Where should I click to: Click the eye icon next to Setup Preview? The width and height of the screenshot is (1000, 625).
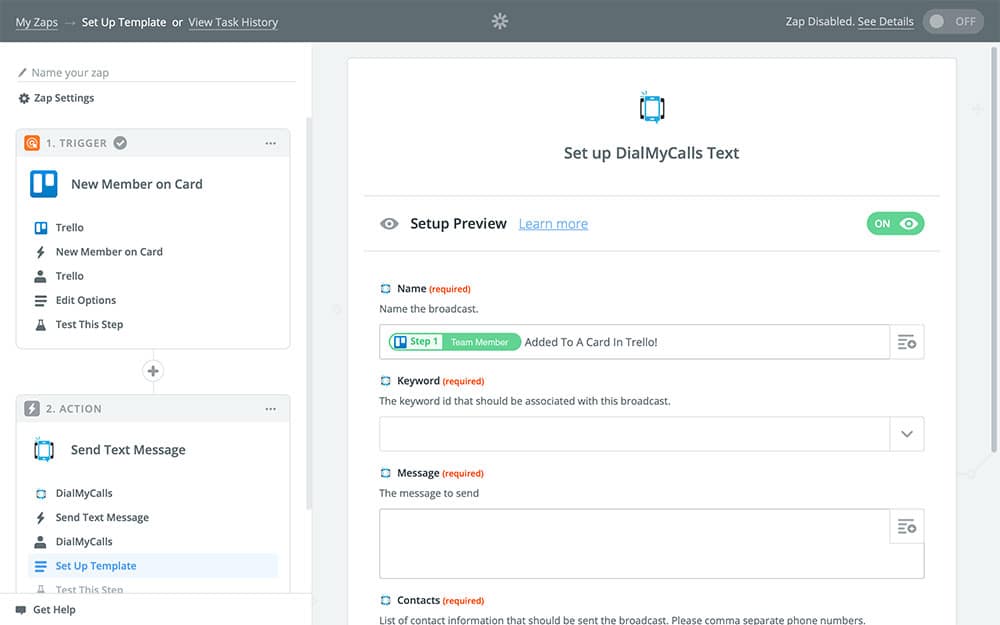390,224
